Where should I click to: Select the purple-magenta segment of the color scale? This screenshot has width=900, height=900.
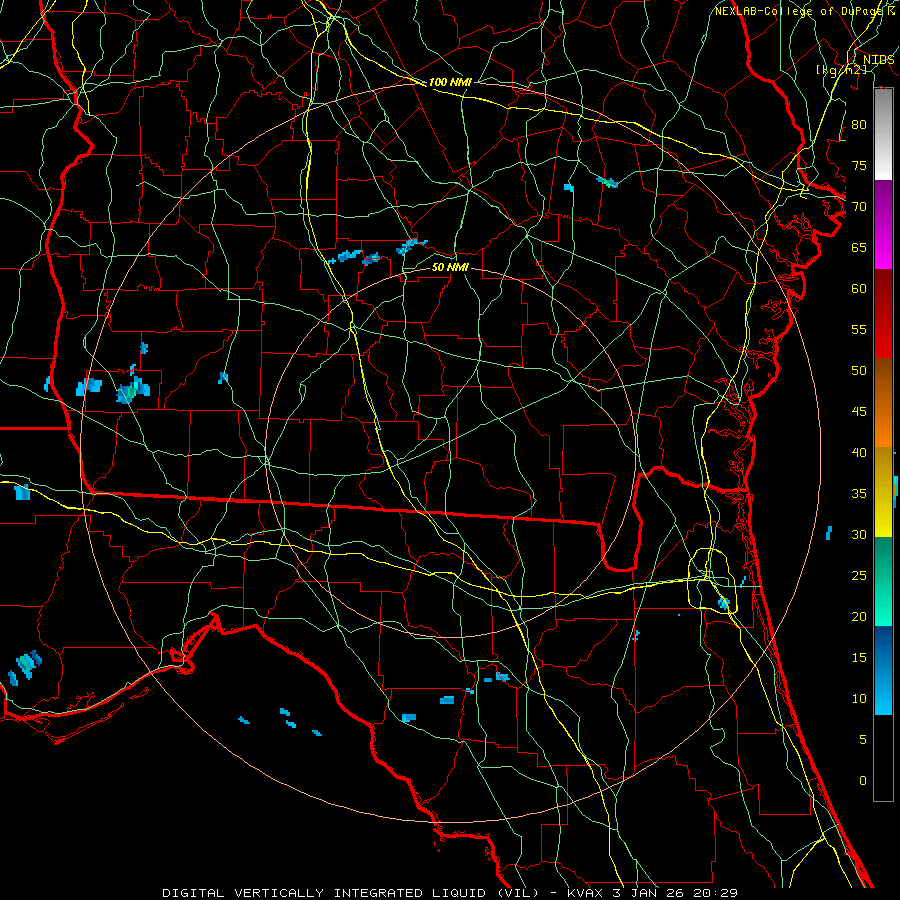[883, 225]
